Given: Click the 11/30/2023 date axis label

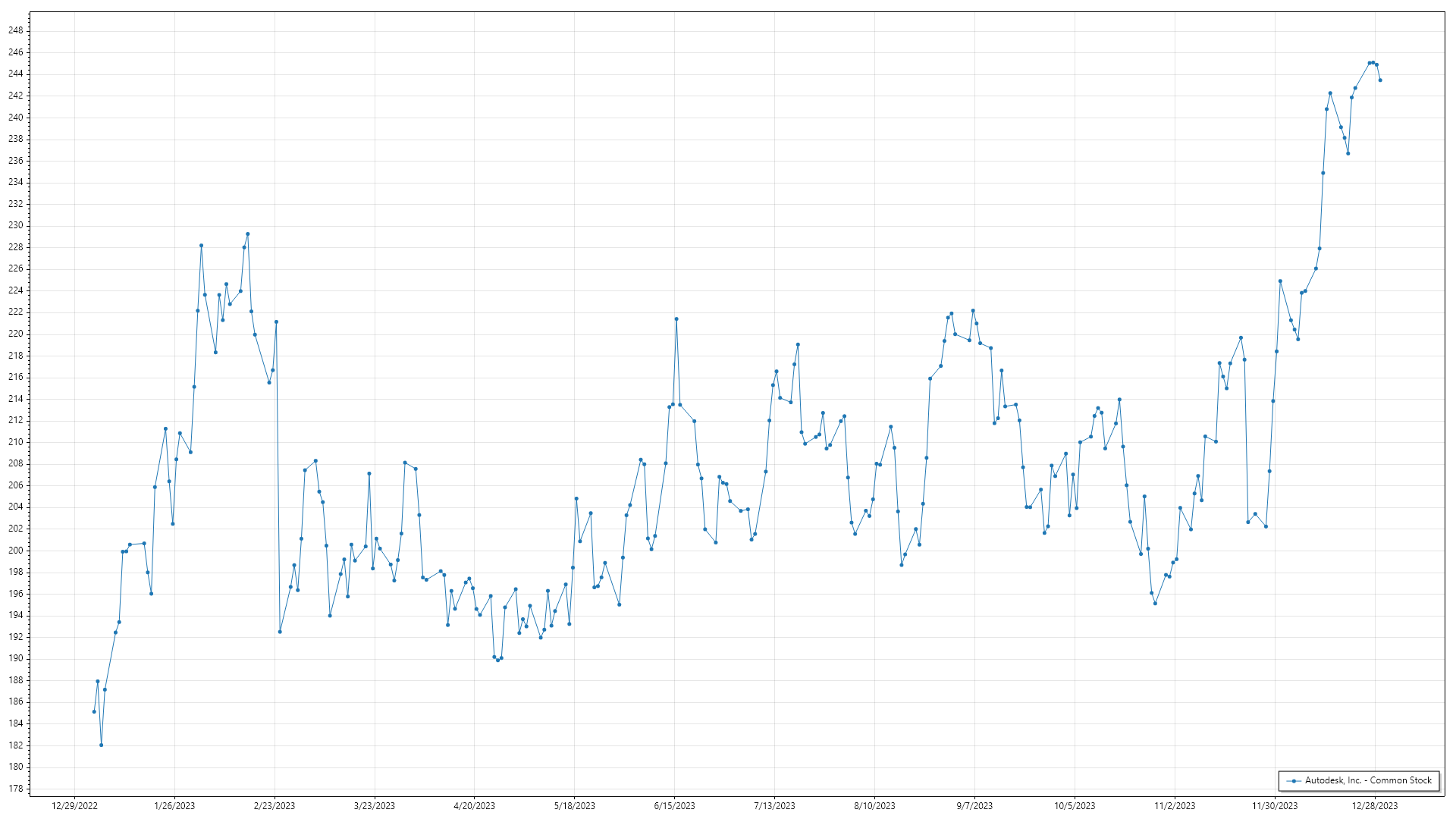Looking at the screenshot, I should pos(1274,806).
